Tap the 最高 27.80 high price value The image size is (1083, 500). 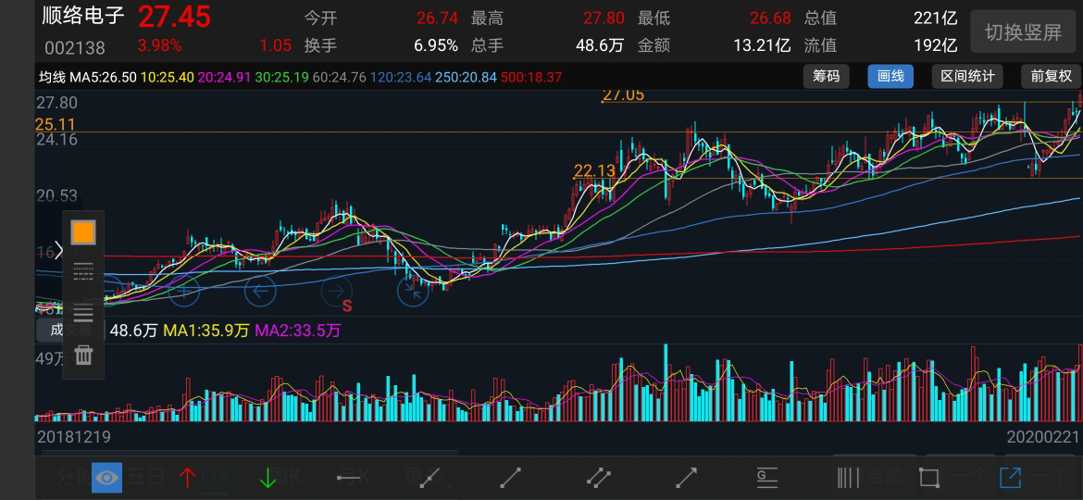click(604, 19)
